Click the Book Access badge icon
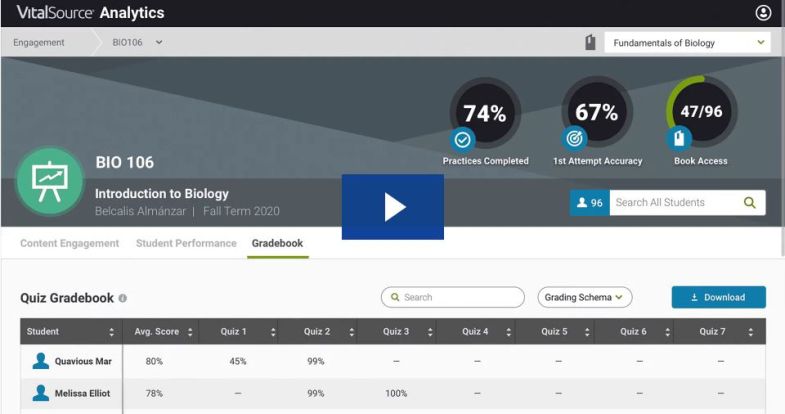785x414 pixels. click(x=680, y=139)
